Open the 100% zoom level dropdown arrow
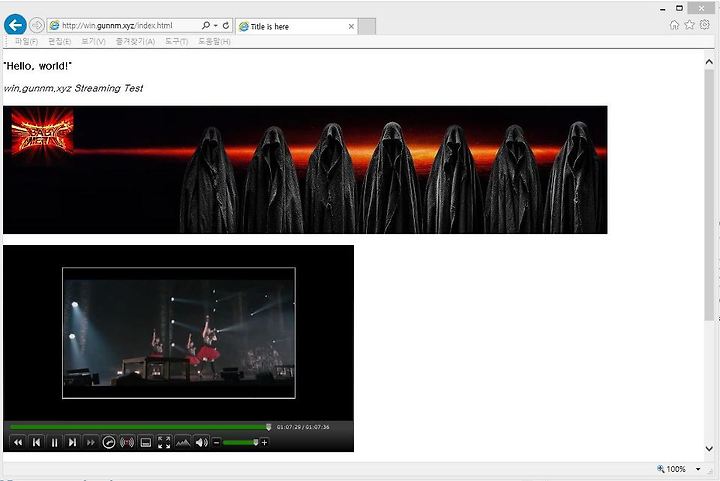The height and width of the screenshot is (481, 720). [x=698, y=469]
